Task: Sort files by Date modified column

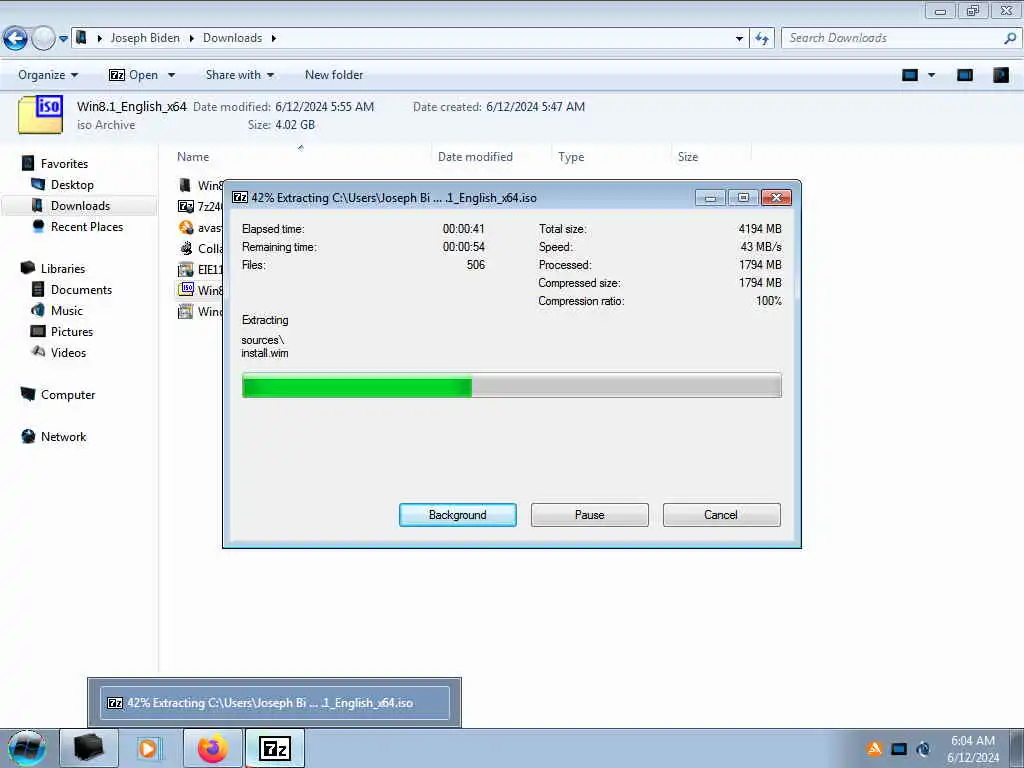Action: [x=475, y=157]
